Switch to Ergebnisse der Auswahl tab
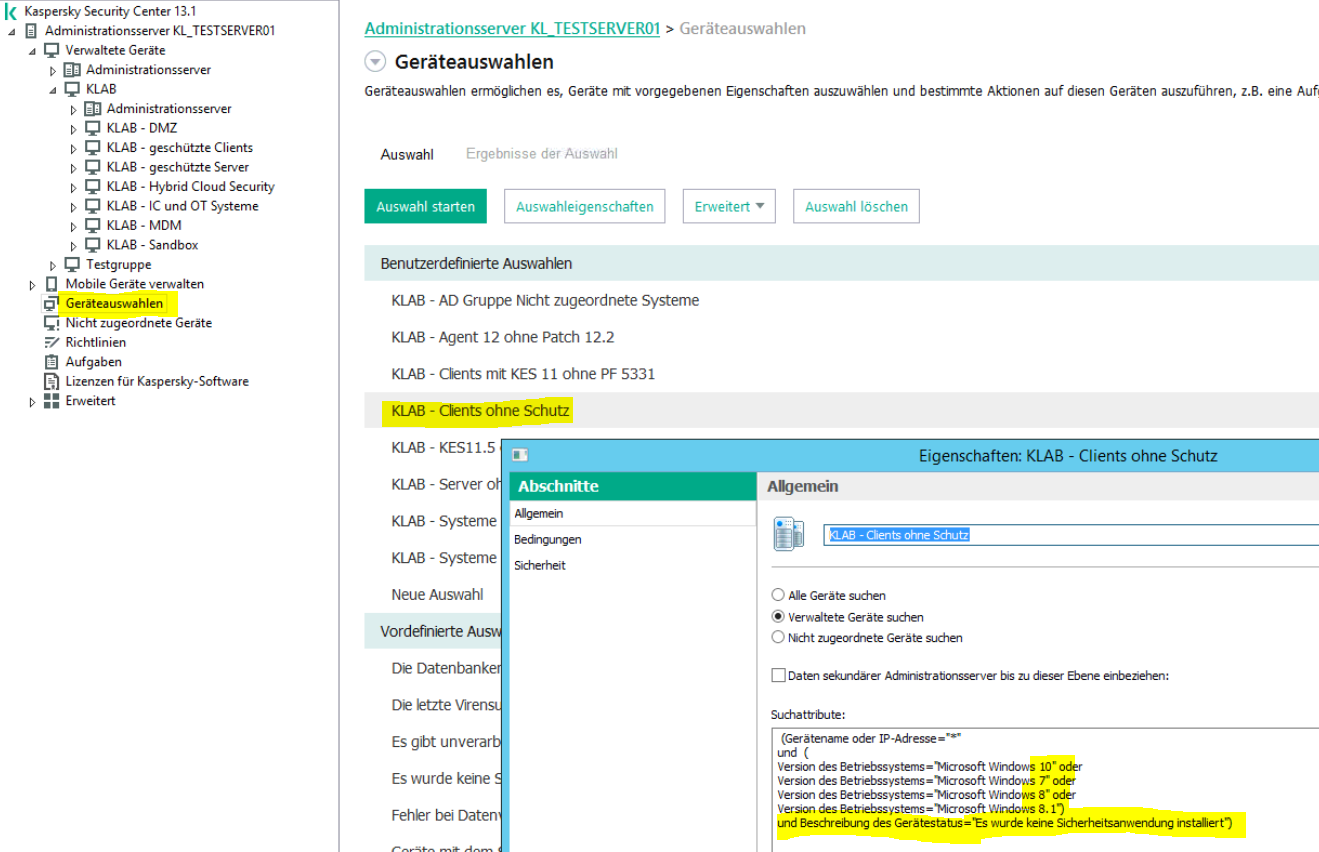Image resolution: width=1319 pixels, height=852 pixels. (542, 154)
